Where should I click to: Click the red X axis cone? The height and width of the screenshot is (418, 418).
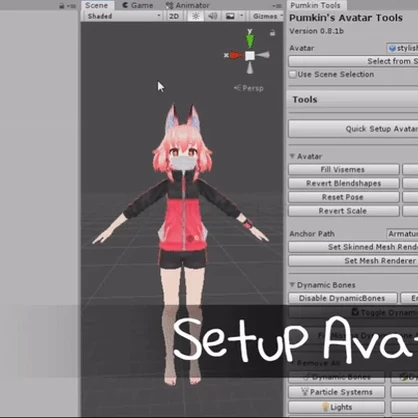click(236, 55)
